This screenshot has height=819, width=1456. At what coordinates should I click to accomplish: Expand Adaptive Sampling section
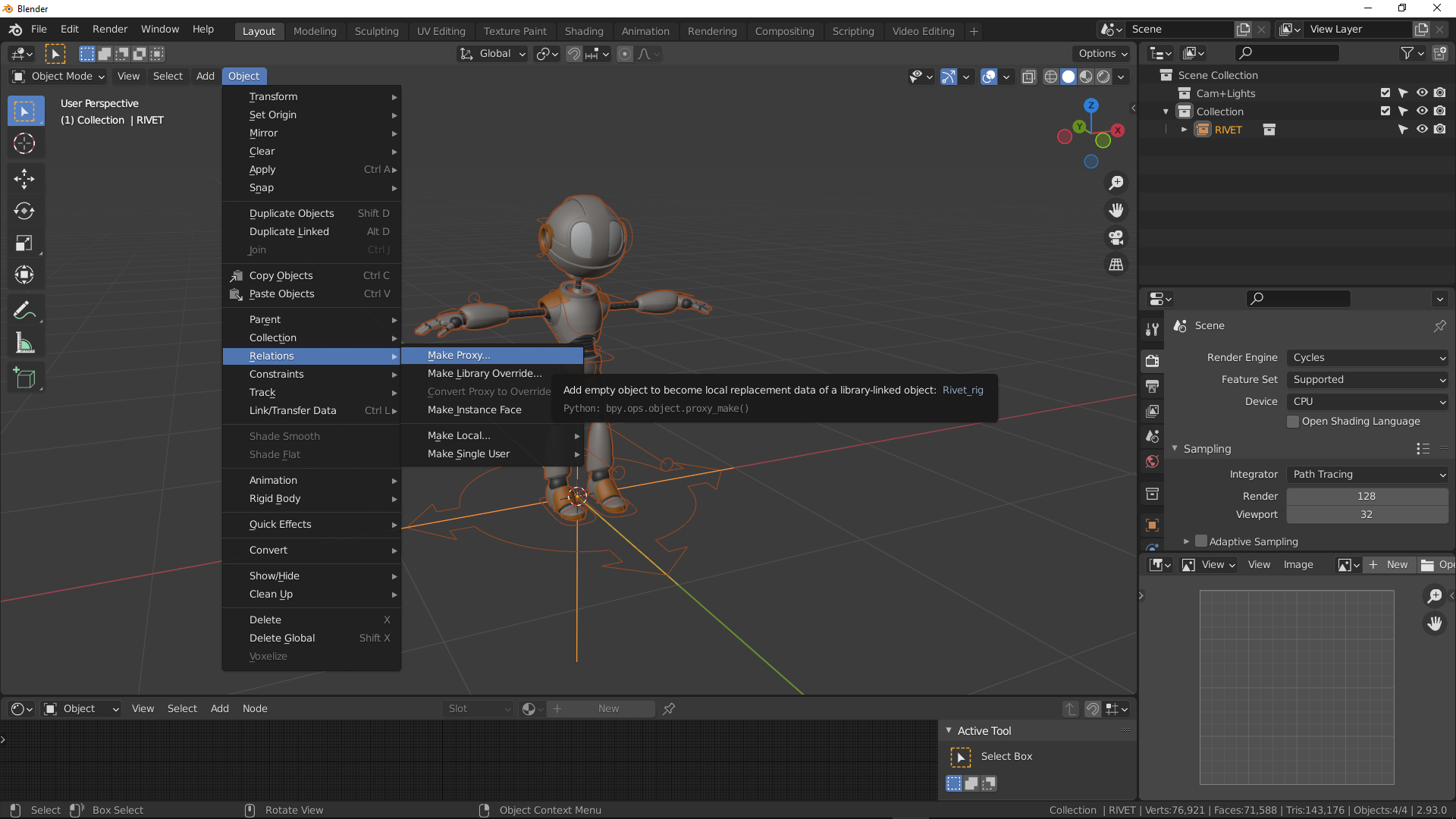pos(1186,541)
